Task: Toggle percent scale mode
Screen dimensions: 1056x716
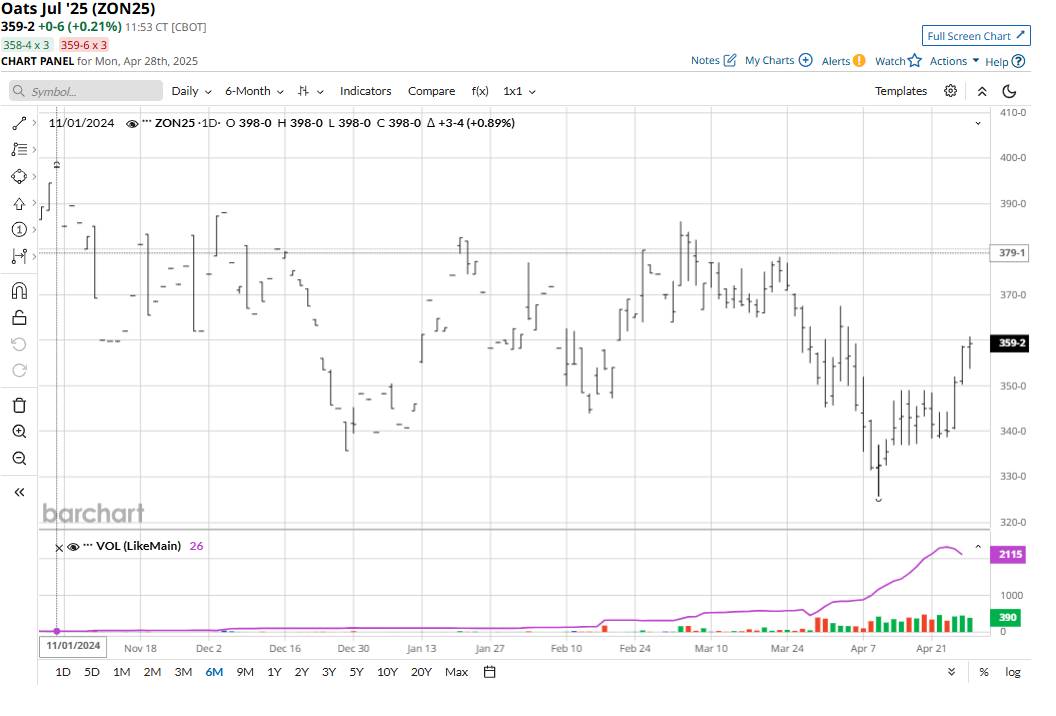Action: coord(984,672)
